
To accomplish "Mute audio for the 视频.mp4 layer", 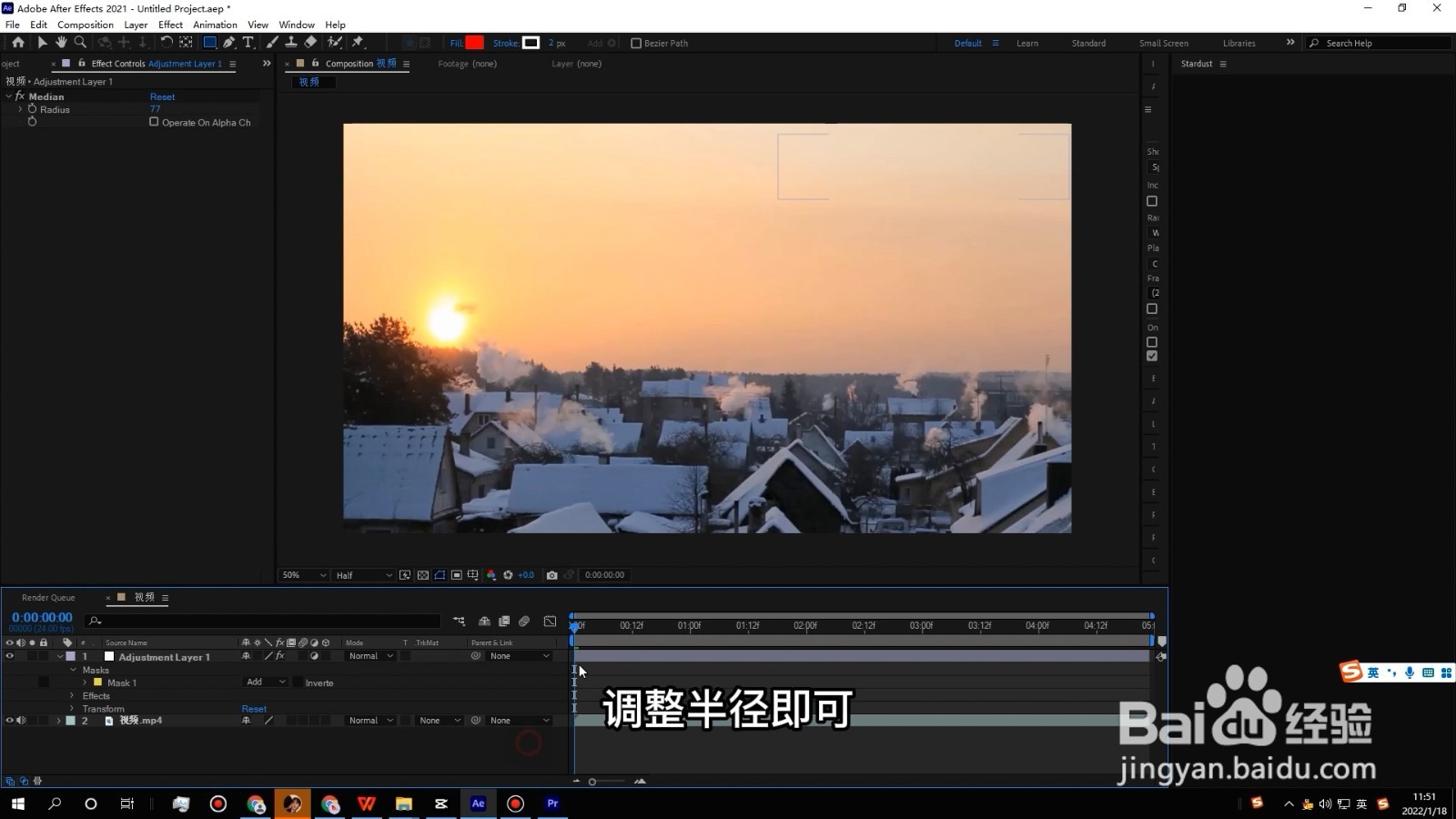I will click(x=21, y=720).
